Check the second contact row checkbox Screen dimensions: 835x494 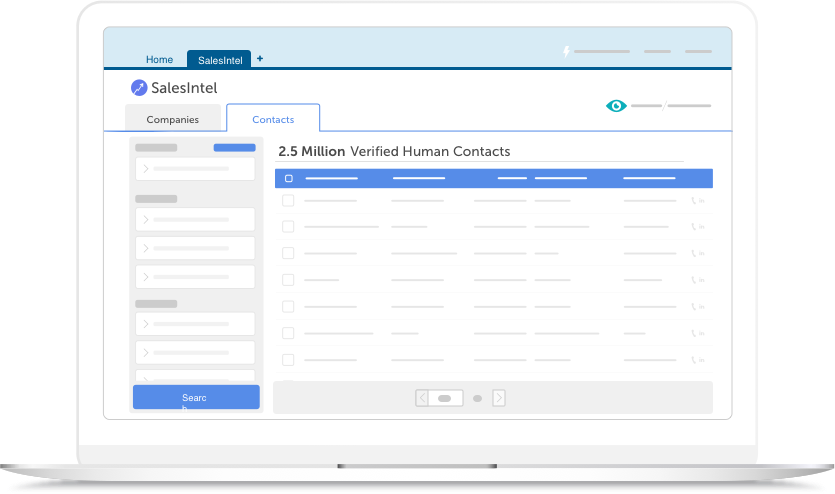pos(288,227)
